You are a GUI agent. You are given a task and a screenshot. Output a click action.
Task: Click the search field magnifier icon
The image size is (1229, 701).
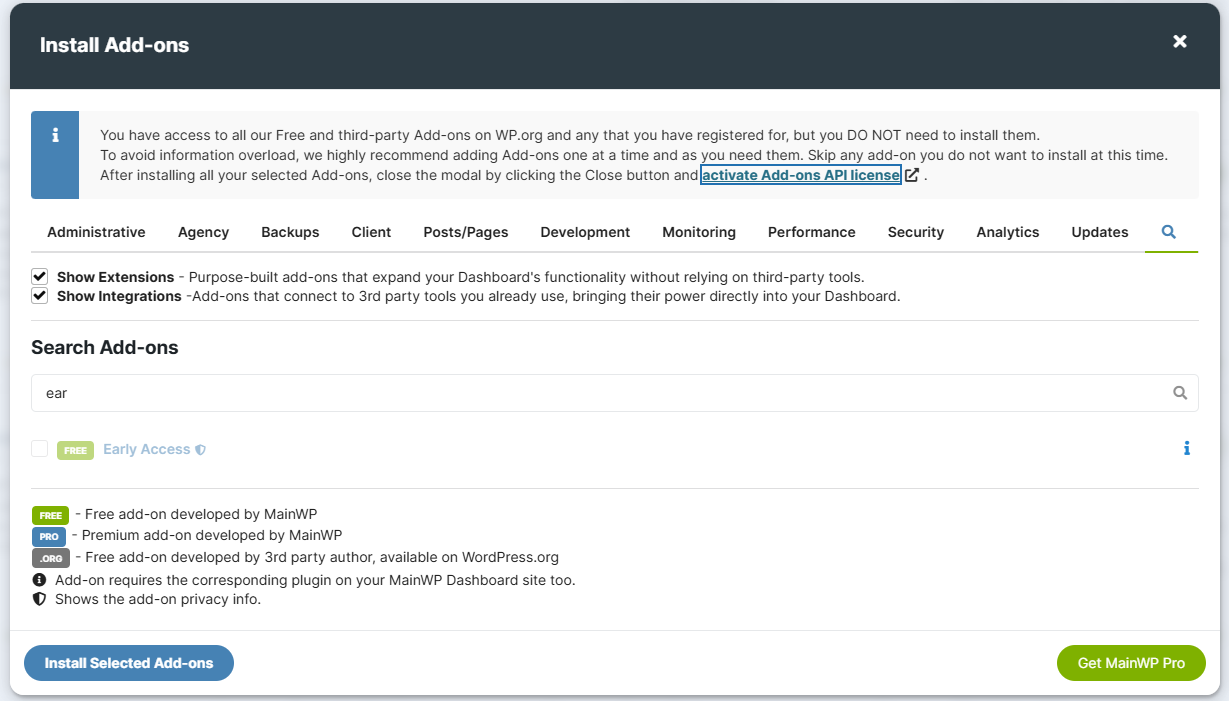[x=1180, y=393]
